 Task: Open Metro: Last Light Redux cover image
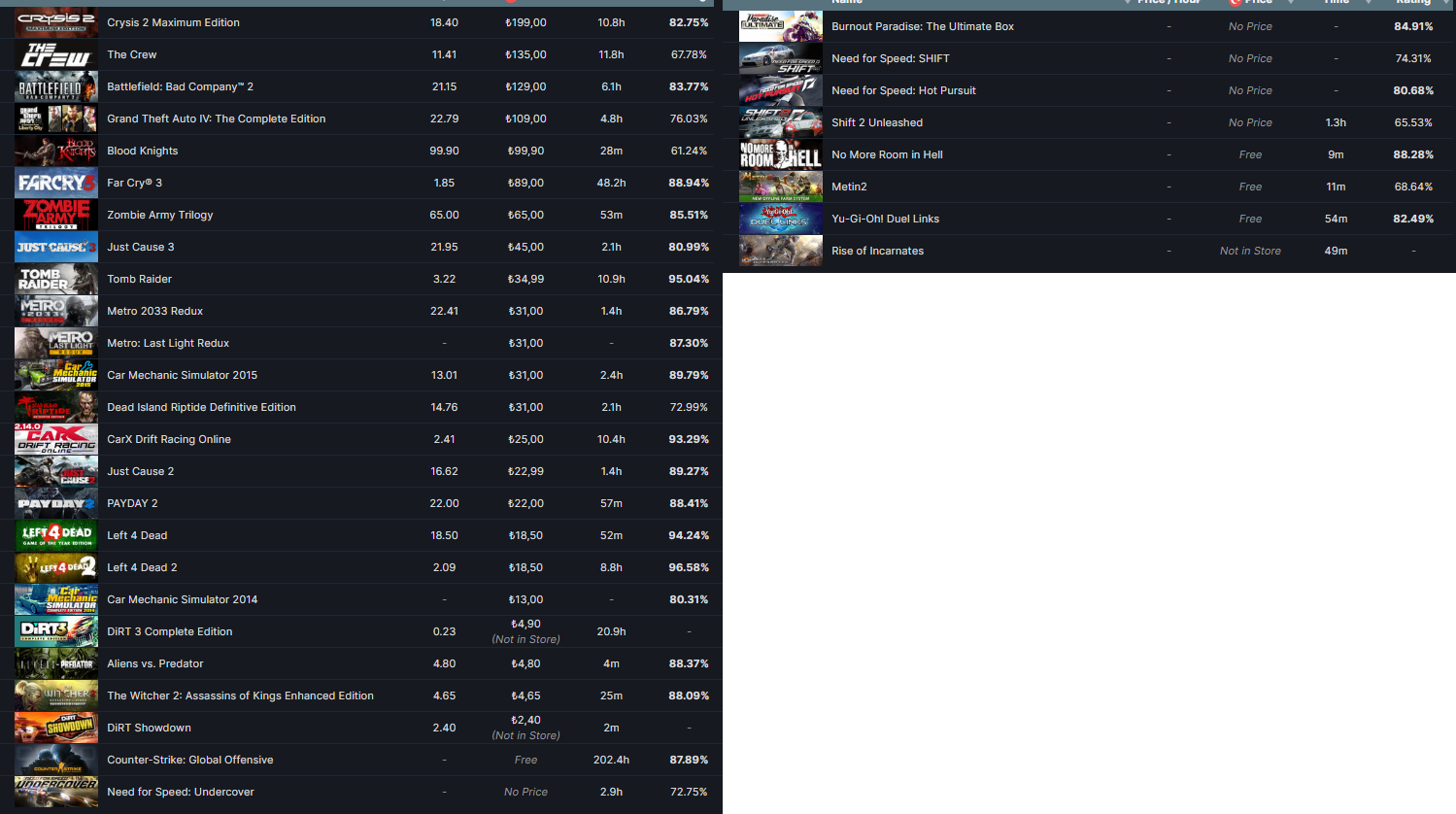(56, 343)
